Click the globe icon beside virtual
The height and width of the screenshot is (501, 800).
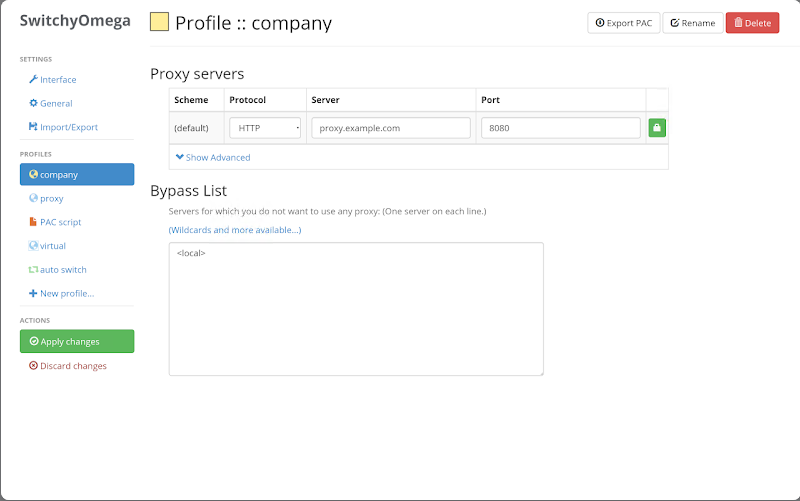(33, 245)
